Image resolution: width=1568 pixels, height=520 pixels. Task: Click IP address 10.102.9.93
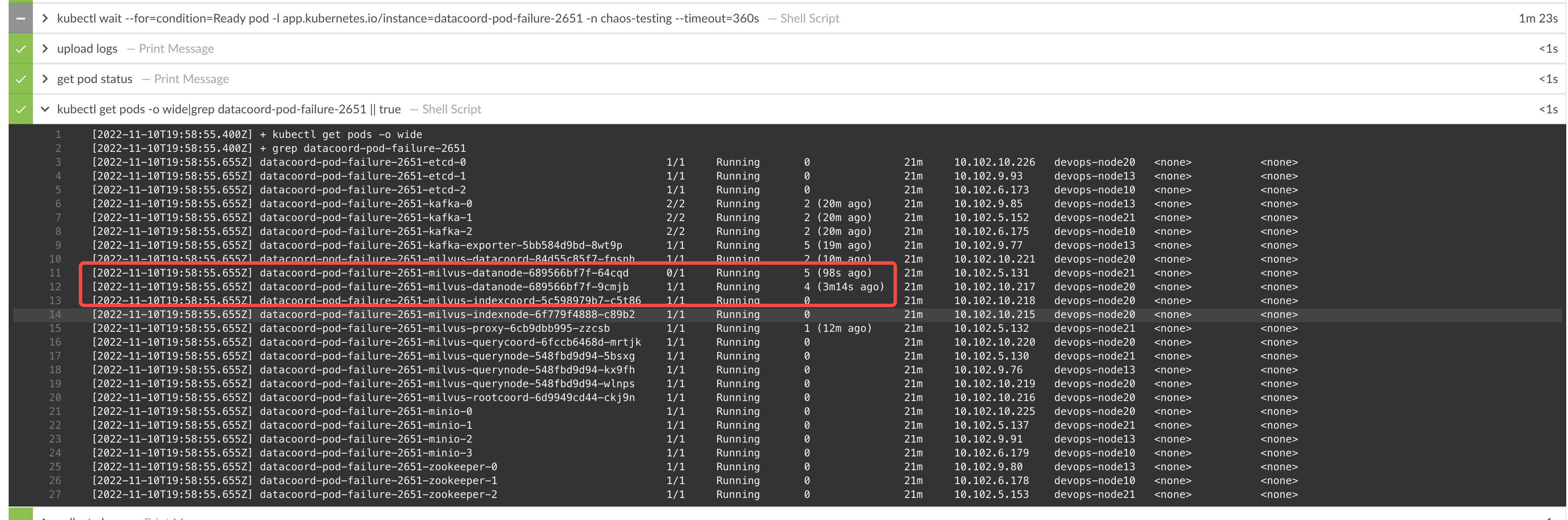(x=988, y=177)
